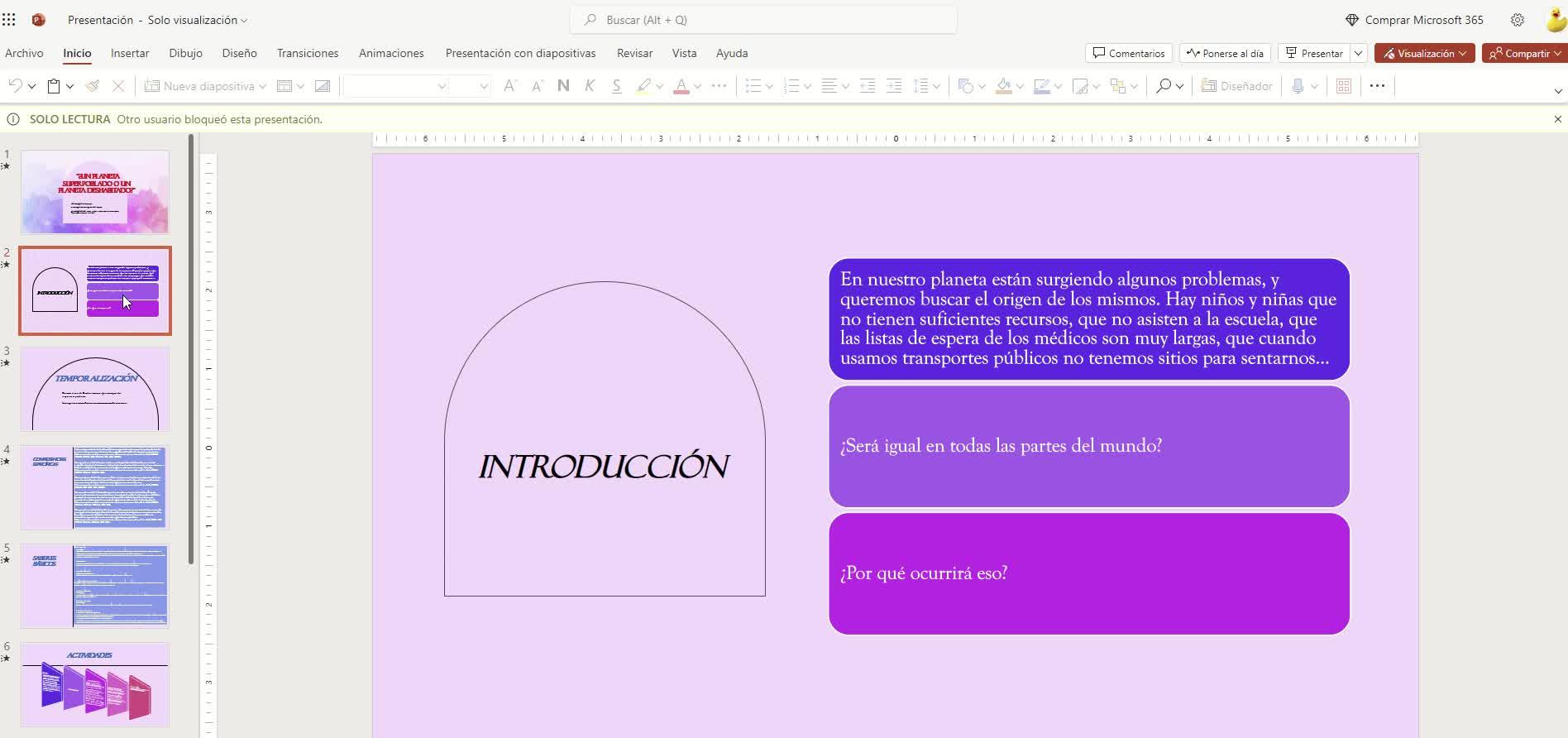Switch to the Insertar tab
Image resolution: width=1568 pixels, height=738 pixels.
tap(130, 53)
